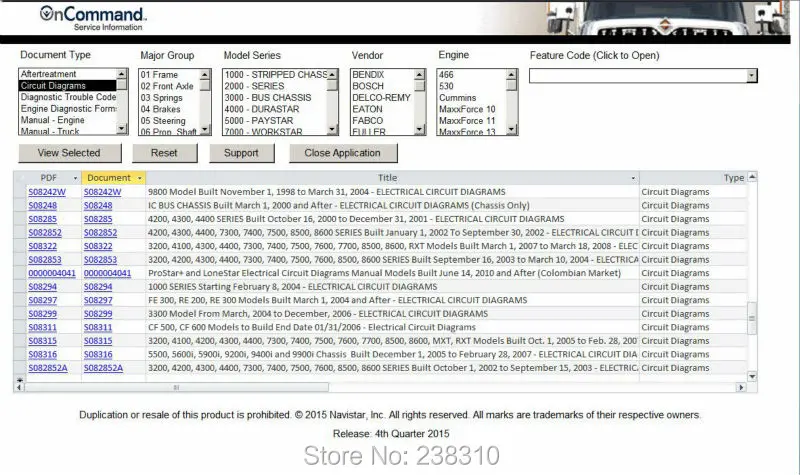Select BENDIX in Vendor list
Screen dimensions: 800x475
[383, 74]
